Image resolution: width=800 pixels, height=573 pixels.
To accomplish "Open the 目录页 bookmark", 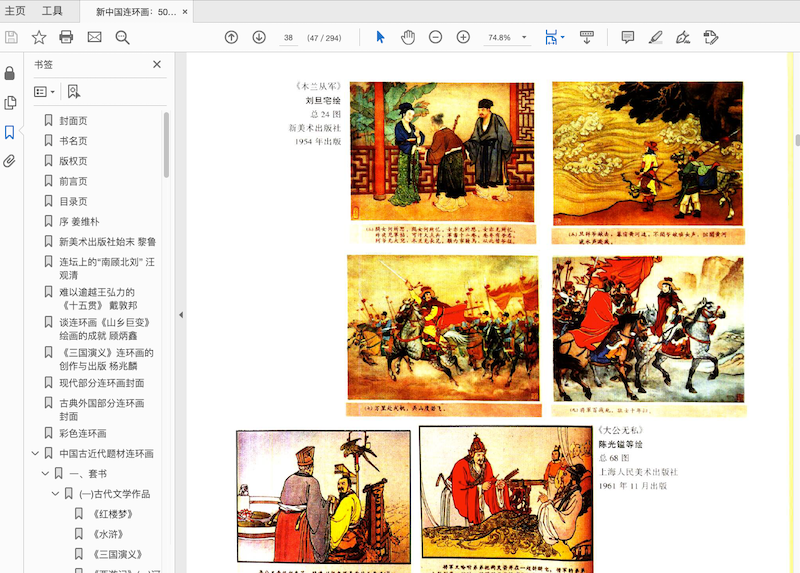I will 73,202.
